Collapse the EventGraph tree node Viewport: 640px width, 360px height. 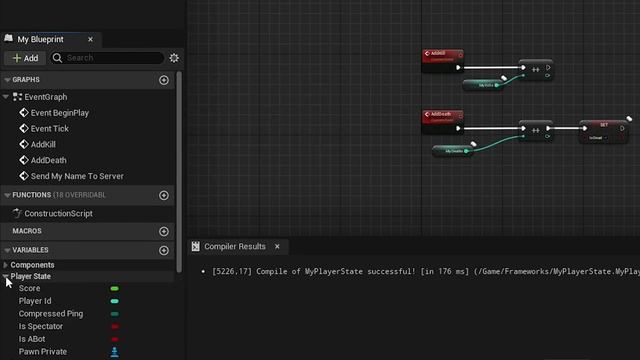tap(6, 97)
